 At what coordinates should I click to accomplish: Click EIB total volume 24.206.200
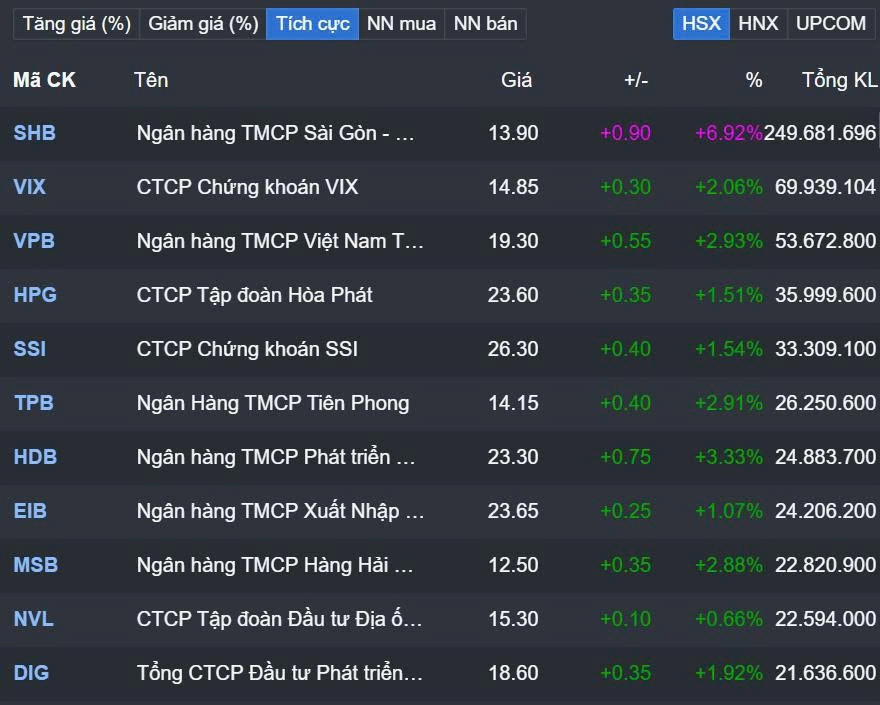pos(826,511)
